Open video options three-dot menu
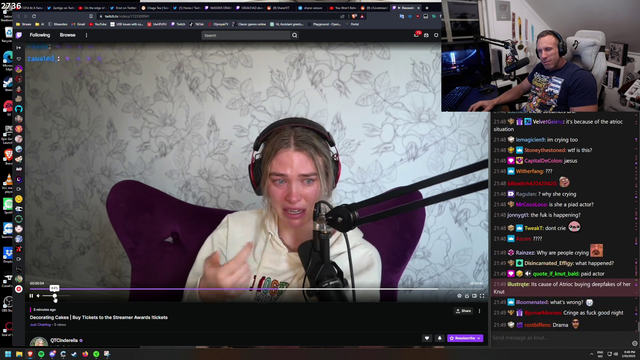The width and height of the screenshot is (640, 360). [479, 311]
